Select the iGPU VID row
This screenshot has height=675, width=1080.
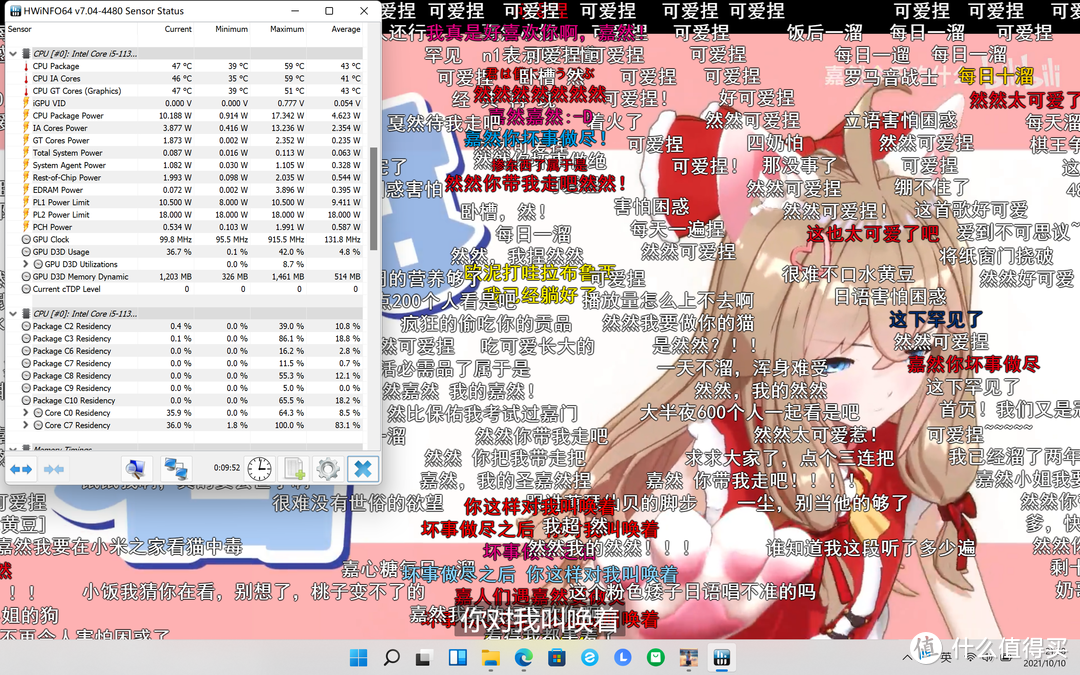[185, 103]
